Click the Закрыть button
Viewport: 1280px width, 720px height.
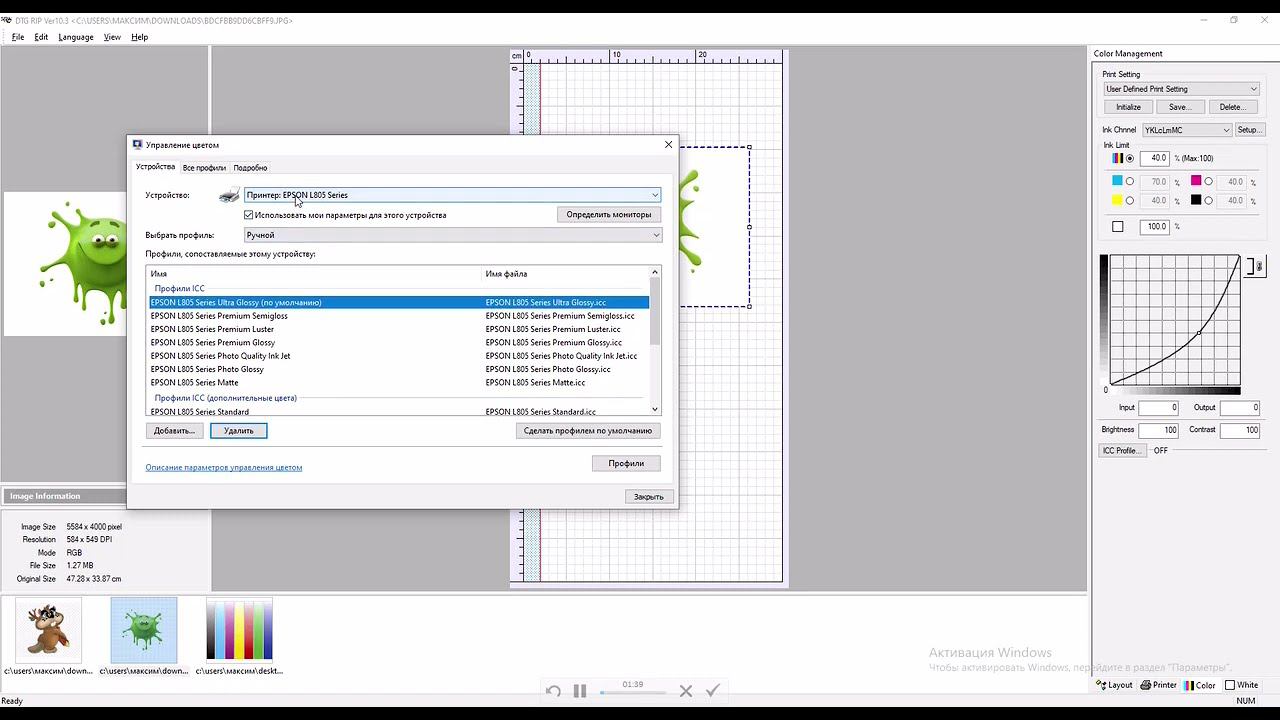648,497
